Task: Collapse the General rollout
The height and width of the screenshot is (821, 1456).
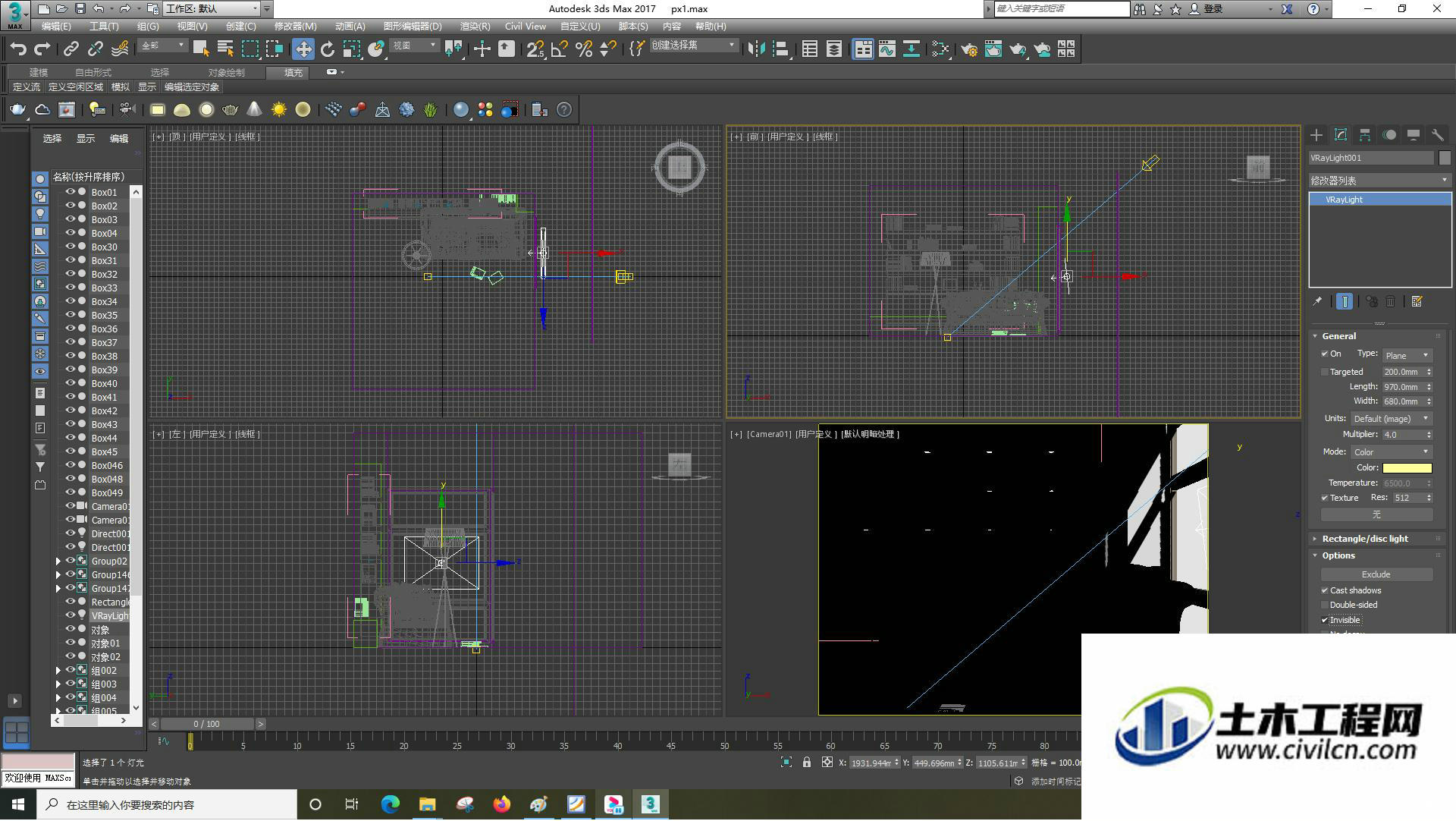Action: pos(1338,336)
